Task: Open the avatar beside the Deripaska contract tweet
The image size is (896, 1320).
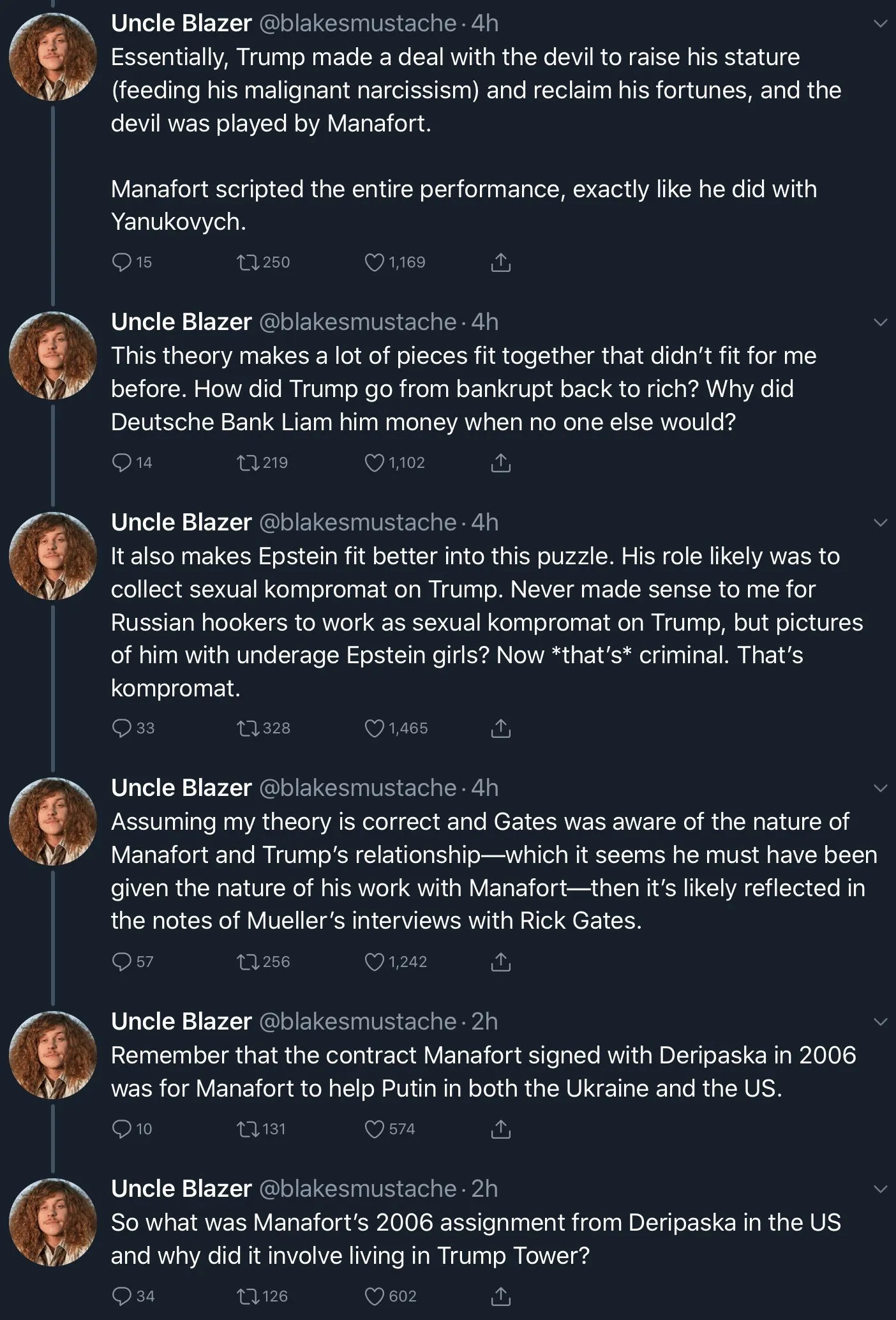Action: click(53, 1055)
